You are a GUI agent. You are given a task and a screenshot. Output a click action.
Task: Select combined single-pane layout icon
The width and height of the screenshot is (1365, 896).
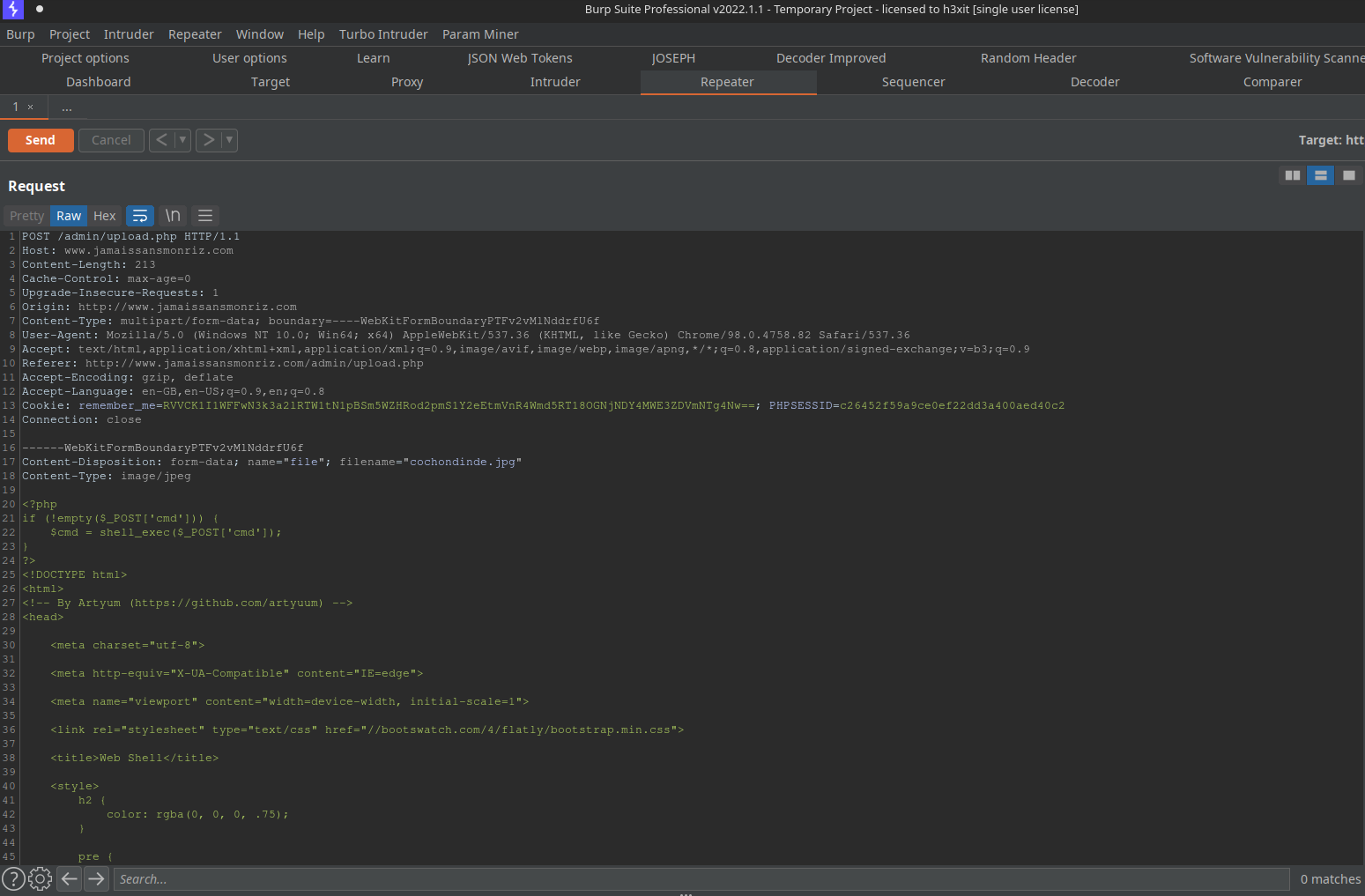click(x=1348, y=175)
